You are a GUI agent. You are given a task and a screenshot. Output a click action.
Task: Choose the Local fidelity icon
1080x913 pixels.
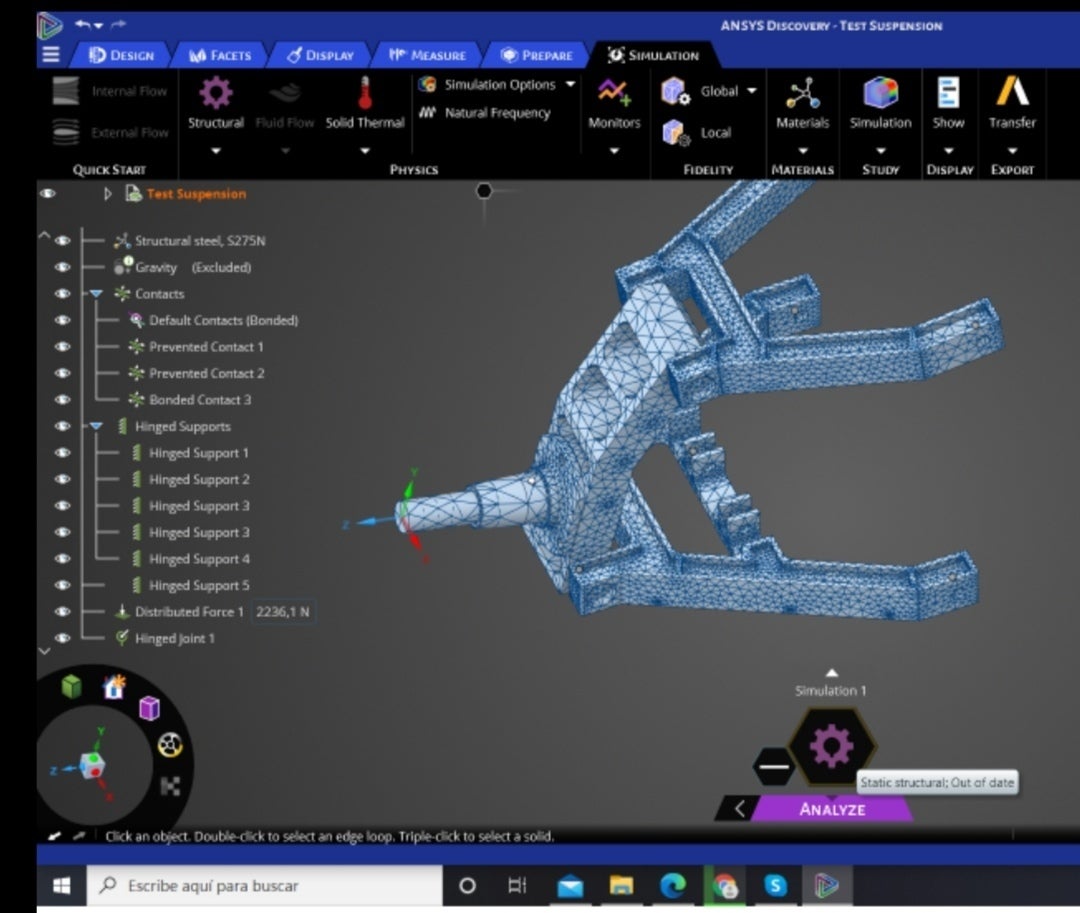(675, 132)
